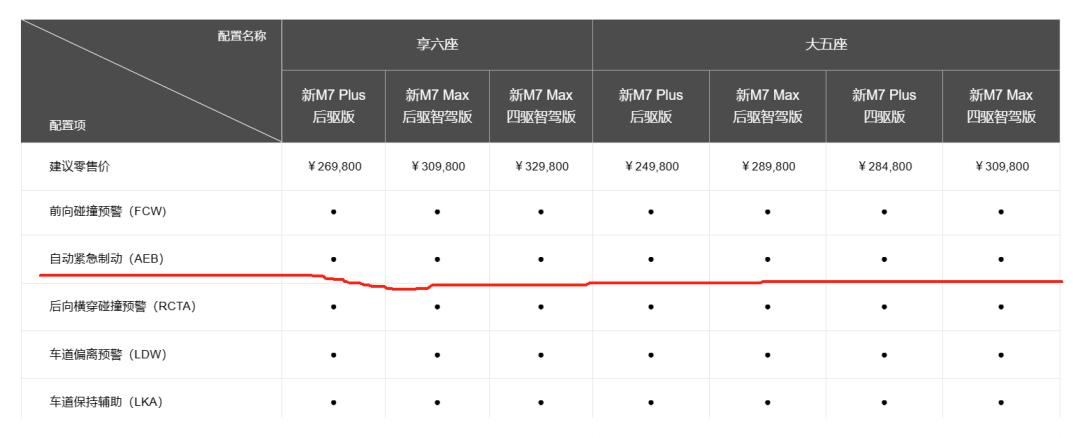Click FCW dot under 新M7 Plus 四驱版
1080x438 pixels.
pos(885,213)
